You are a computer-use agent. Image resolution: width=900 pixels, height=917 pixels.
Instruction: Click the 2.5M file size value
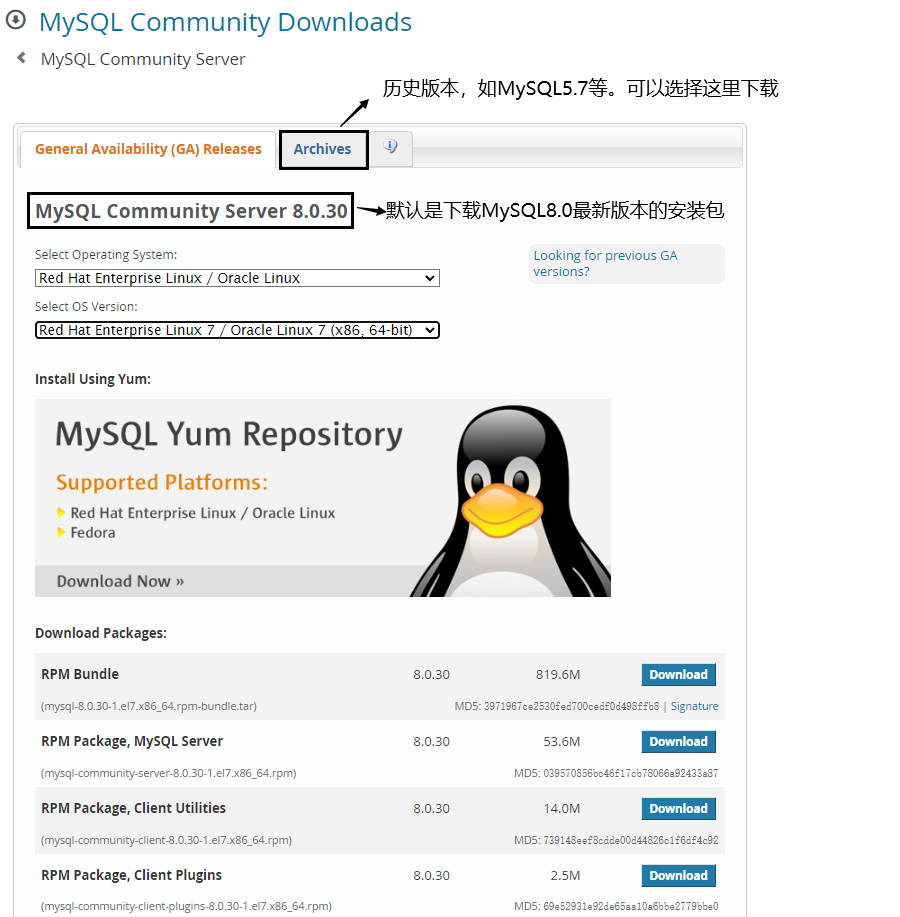coord(565,875)
